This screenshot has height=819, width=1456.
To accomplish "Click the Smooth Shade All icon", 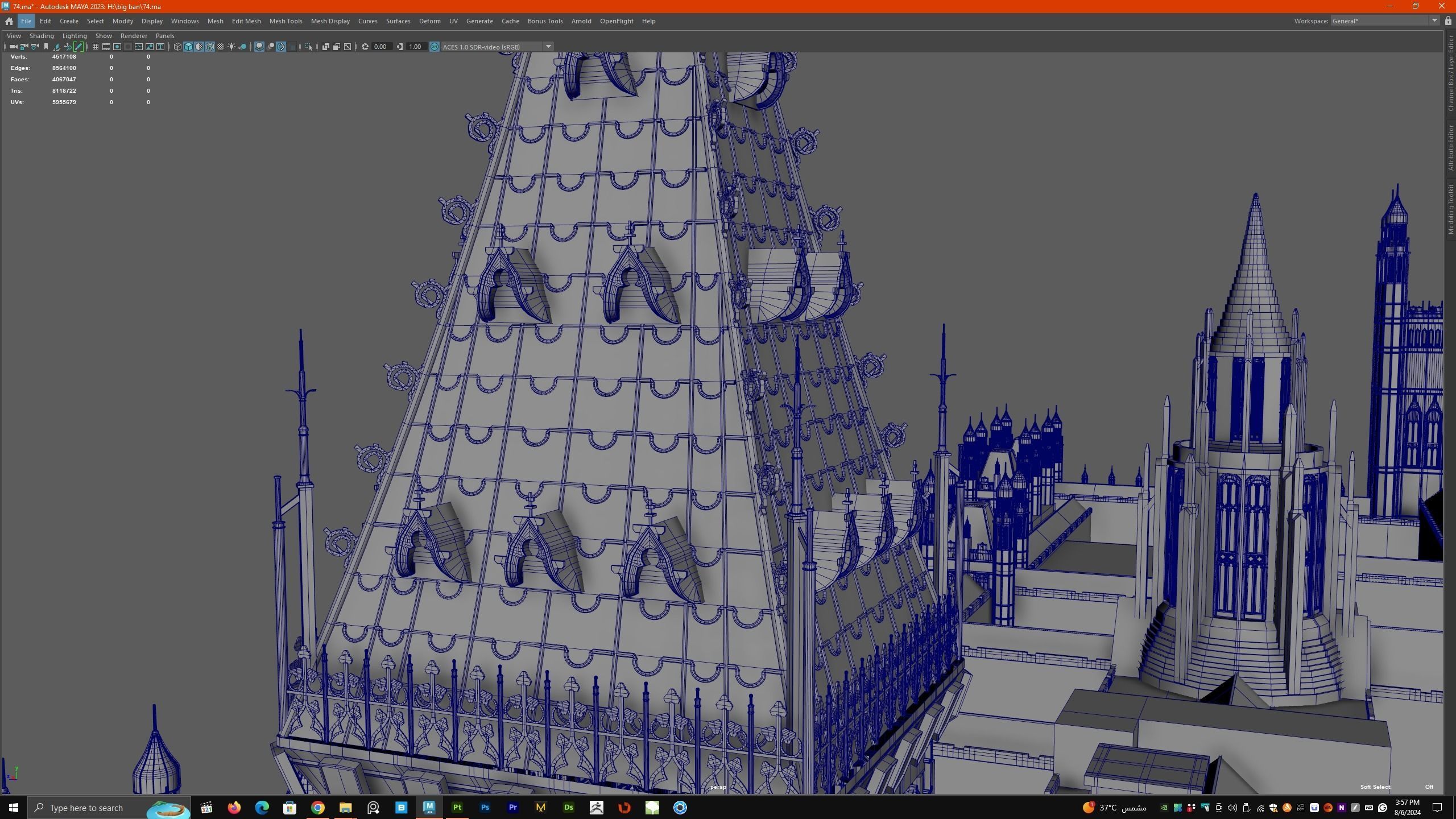I will pyautogui.click(x=188, y=47).
